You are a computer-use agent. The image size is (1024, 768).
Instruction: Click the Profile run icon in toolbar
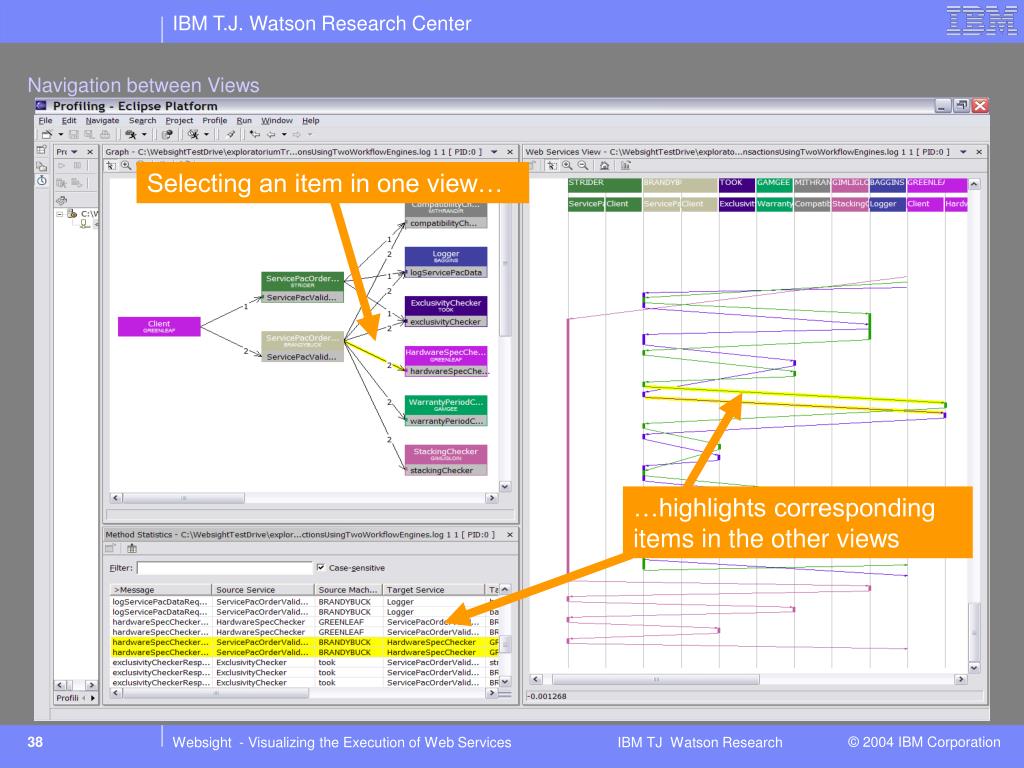coord(131,135)
